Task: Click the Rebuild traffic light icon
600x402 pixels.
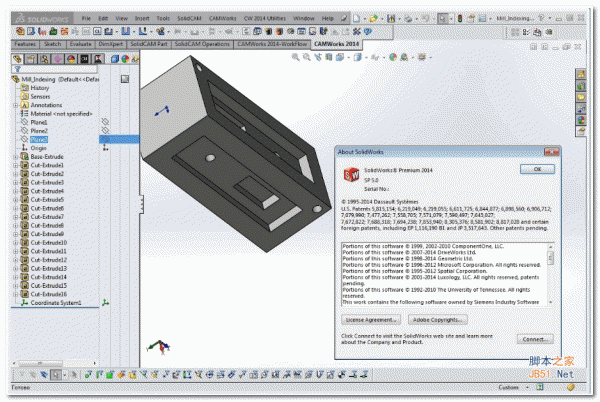Action: click(x=460, y=18)
